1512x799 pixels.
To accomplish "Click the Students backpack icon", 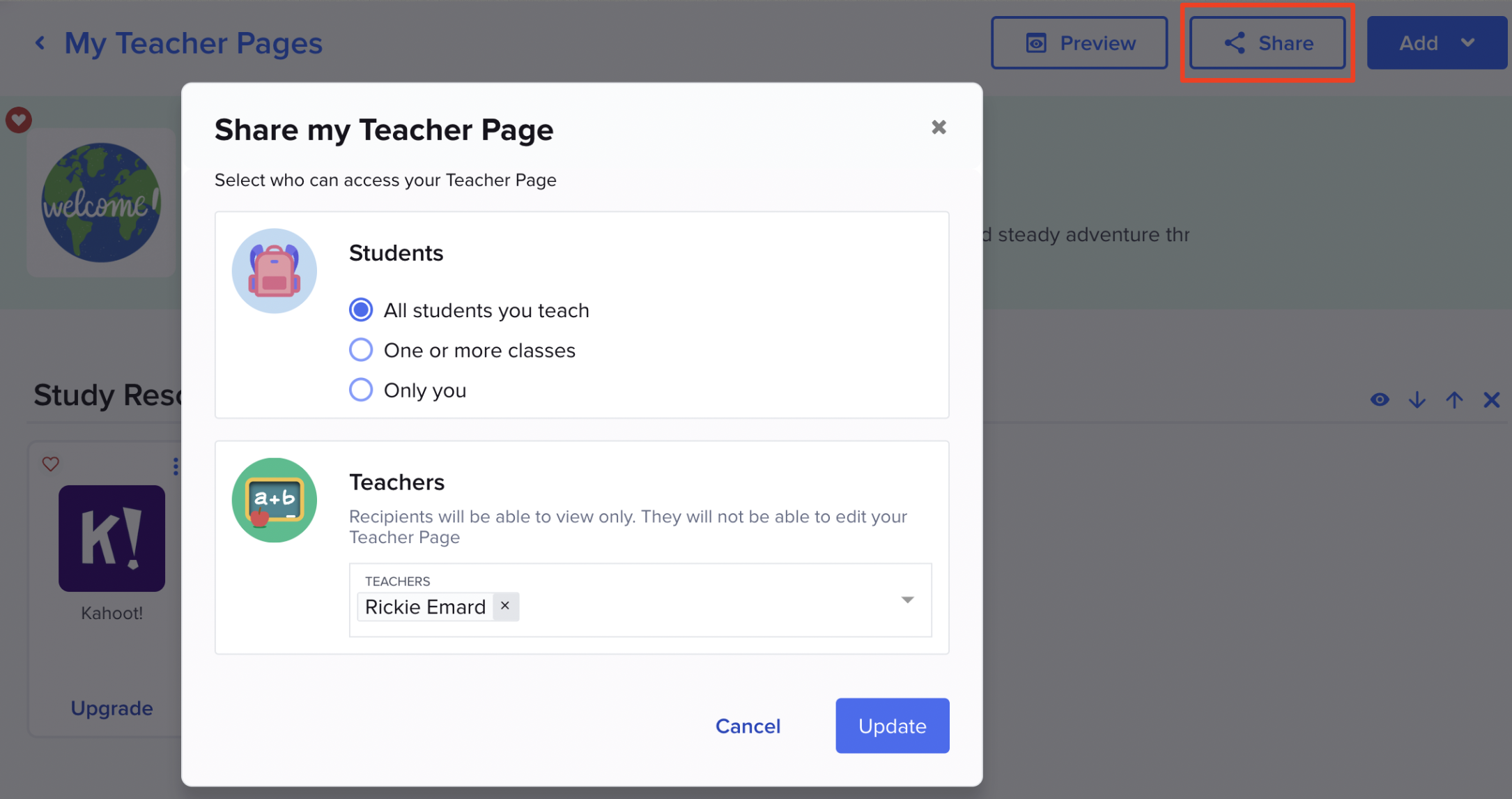I will point(275,271).
